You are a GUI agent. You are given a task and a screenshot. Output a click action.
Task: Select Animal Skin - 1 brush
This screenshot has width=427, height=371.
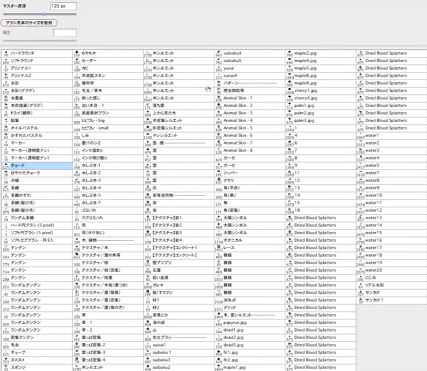coord(250,98)
